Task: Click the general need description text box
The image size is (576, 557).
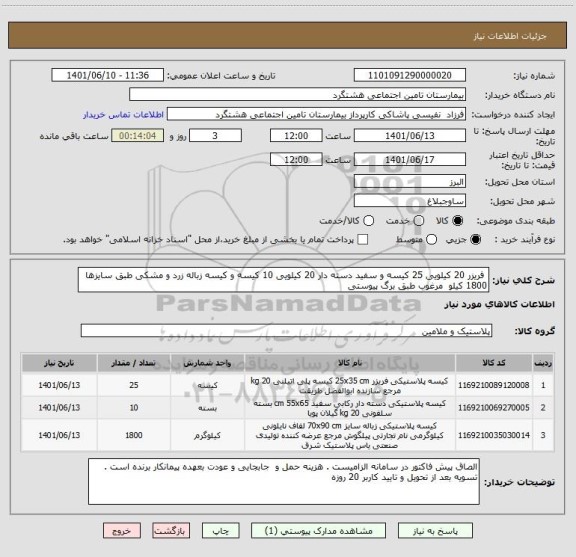Action: (283, 280)
